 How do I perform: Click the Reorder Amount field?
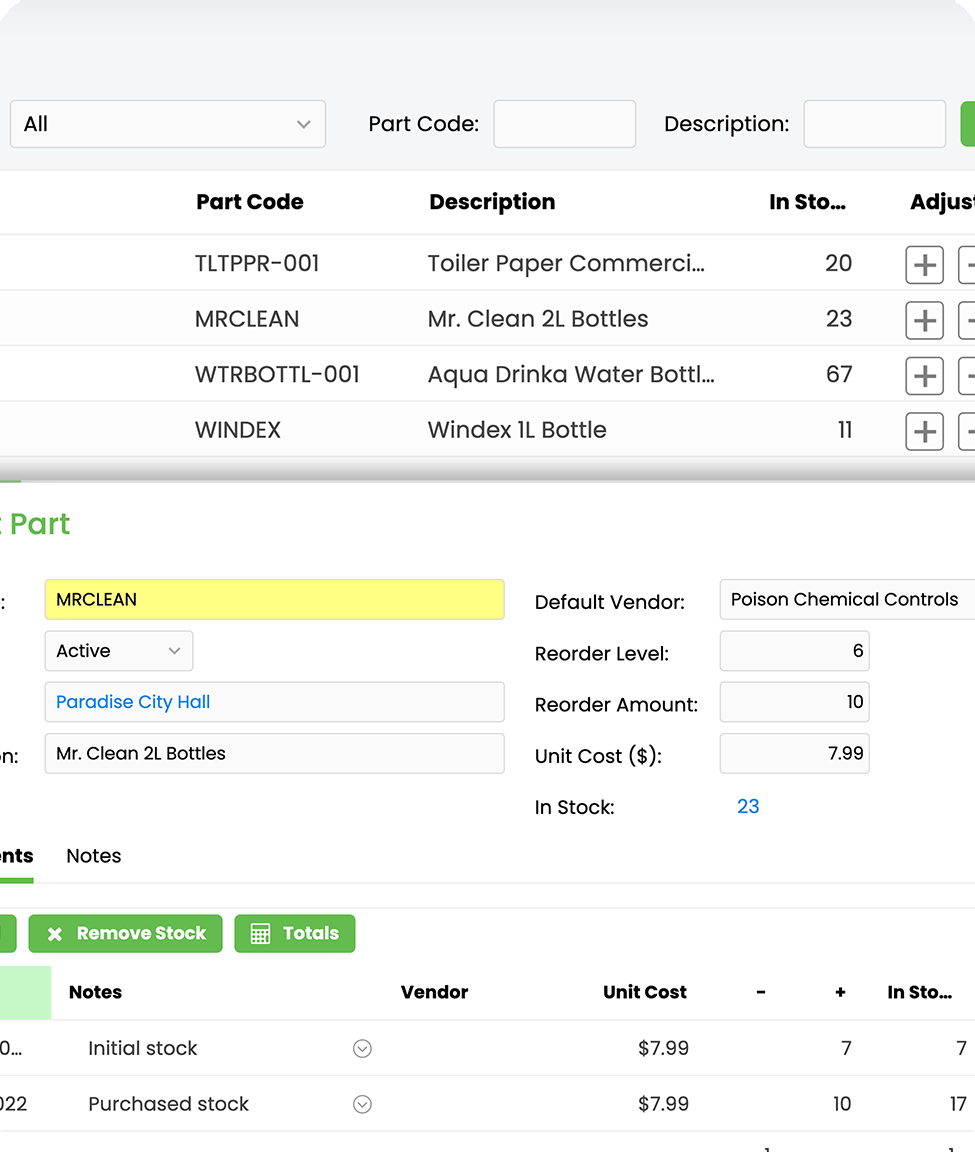(x=794, y=702)
